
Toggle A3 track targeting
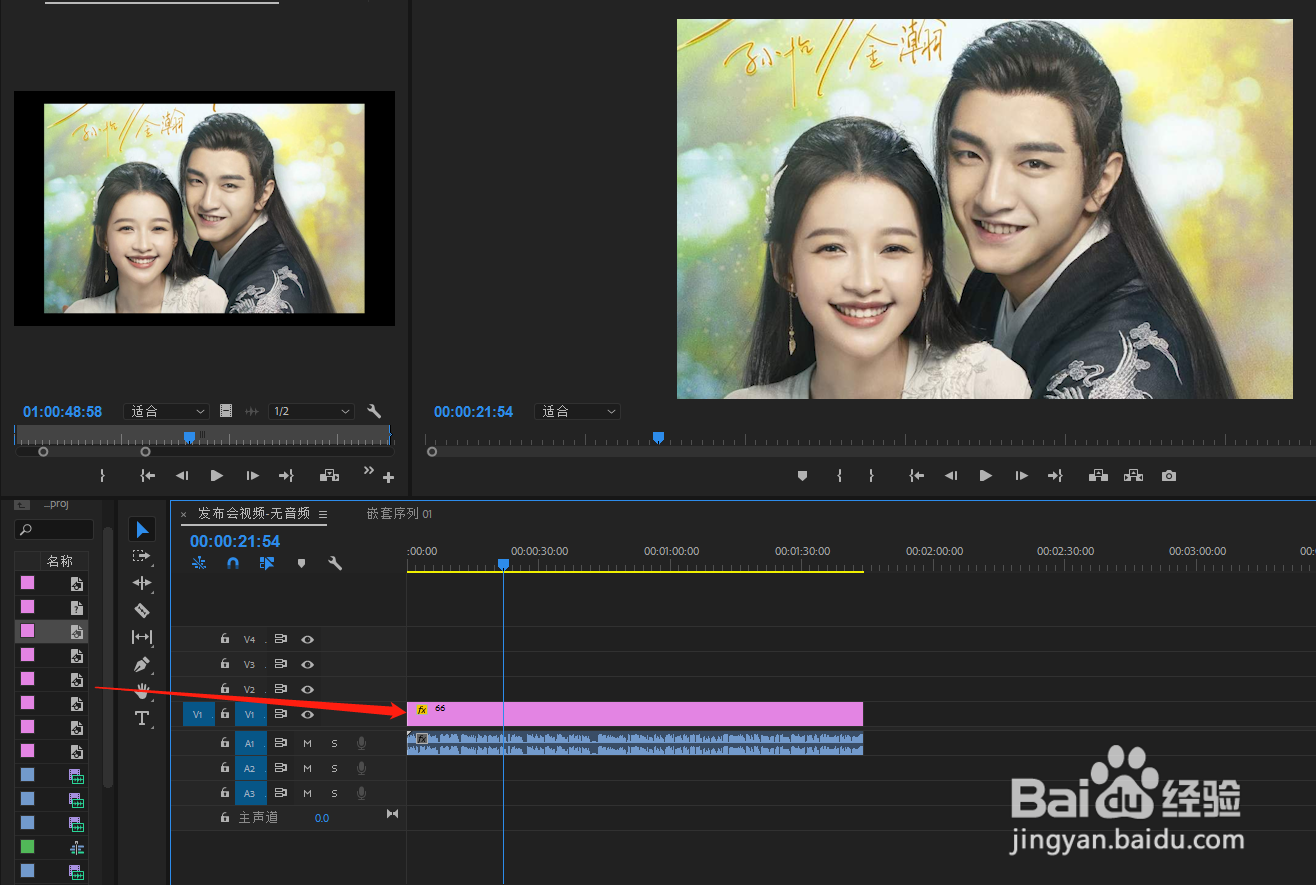click(x=250, y=793)
